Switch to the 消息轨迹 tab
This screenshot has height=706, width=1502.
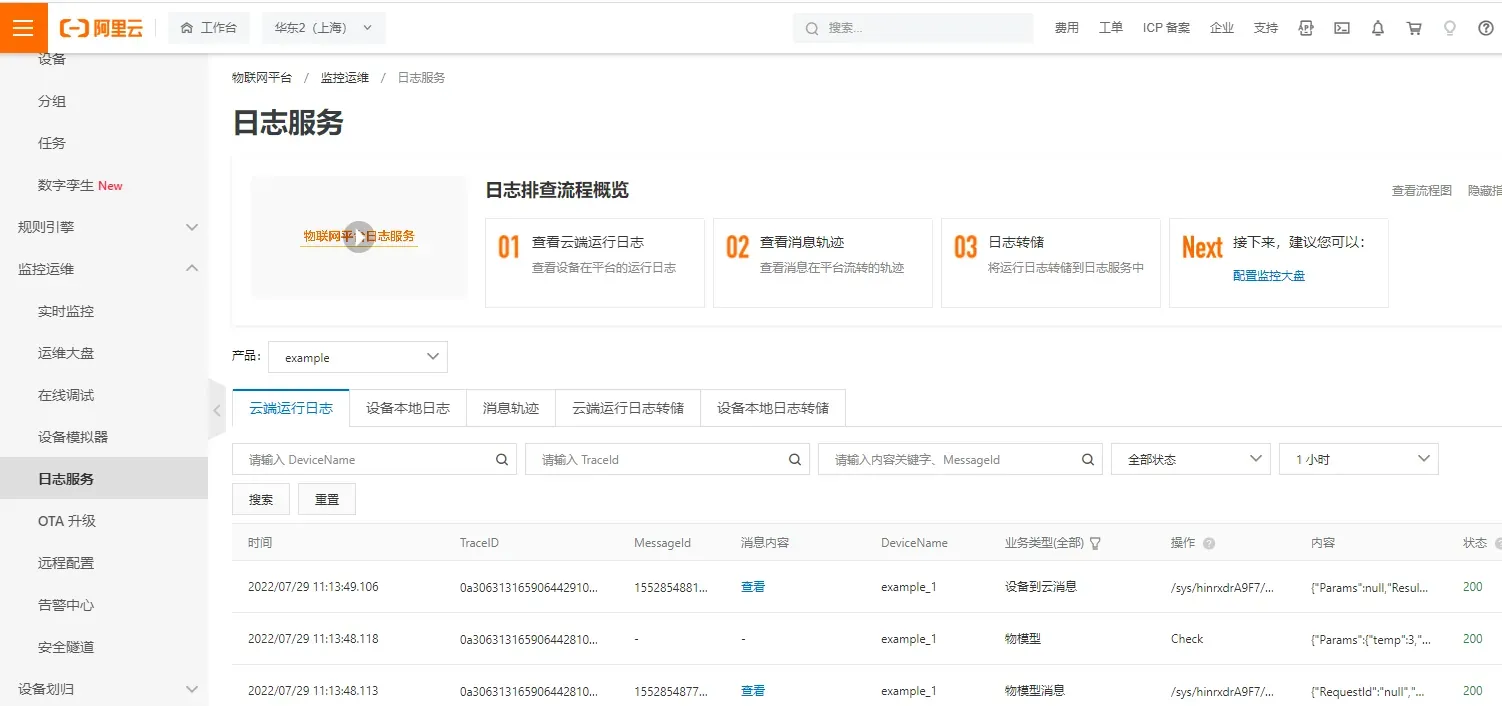pos(511,408)
